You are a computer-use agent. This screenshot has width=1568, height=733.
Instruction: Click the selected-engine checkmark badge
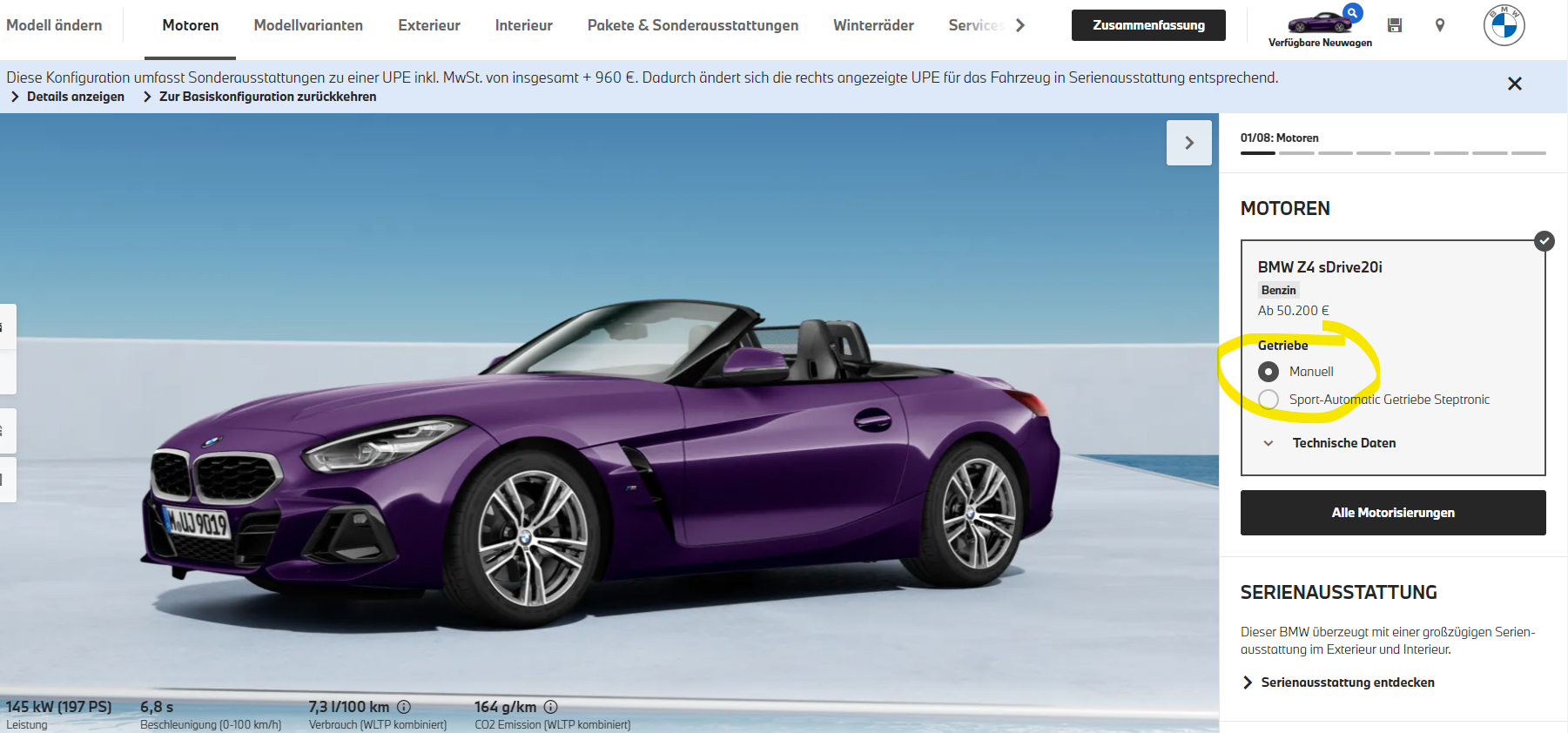(x=1544, y=241)
